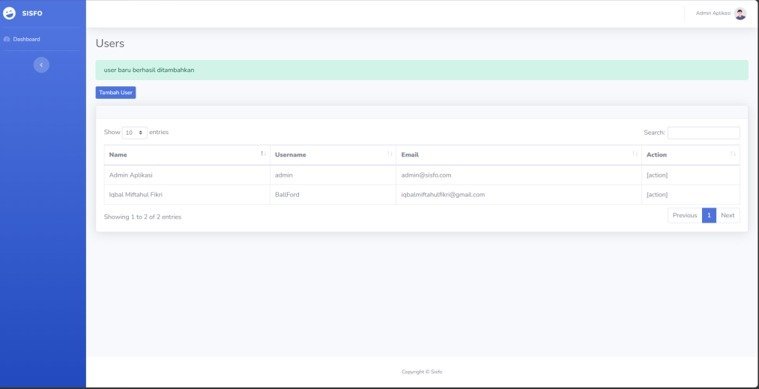Select the Admin Aplikasi name cell
759x389 pixels.
click(x=187, y=175)
